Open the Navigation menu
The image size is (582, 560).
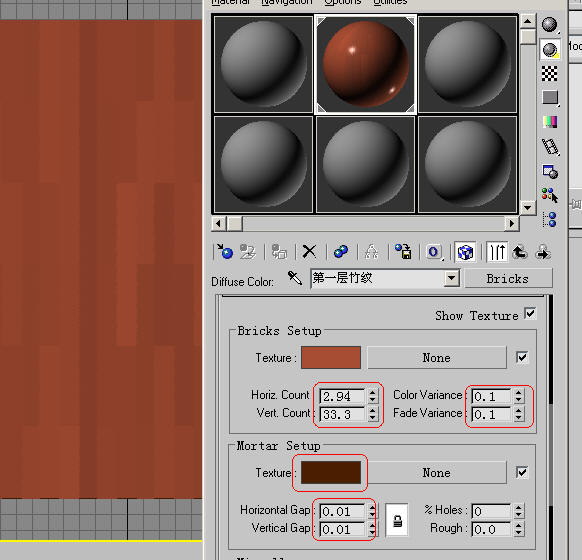pos(287,2)
